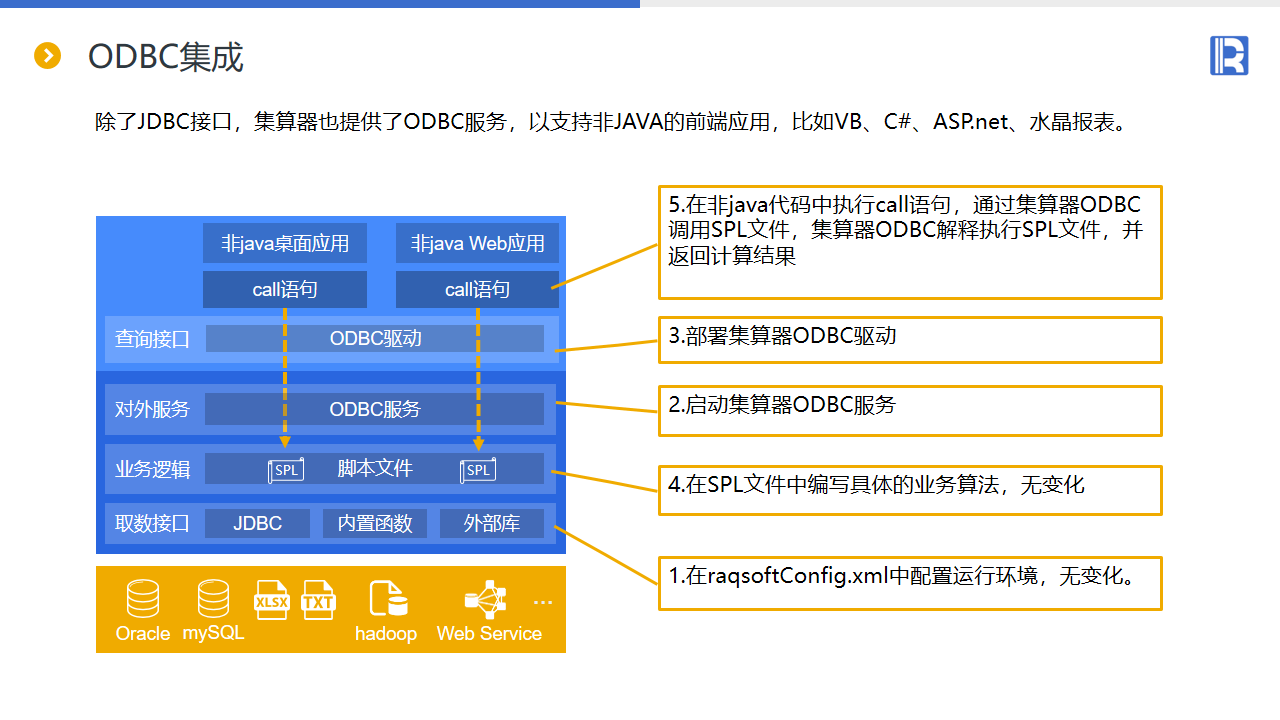
Task: Select the 外部库 box
Action: pos(492,523)
